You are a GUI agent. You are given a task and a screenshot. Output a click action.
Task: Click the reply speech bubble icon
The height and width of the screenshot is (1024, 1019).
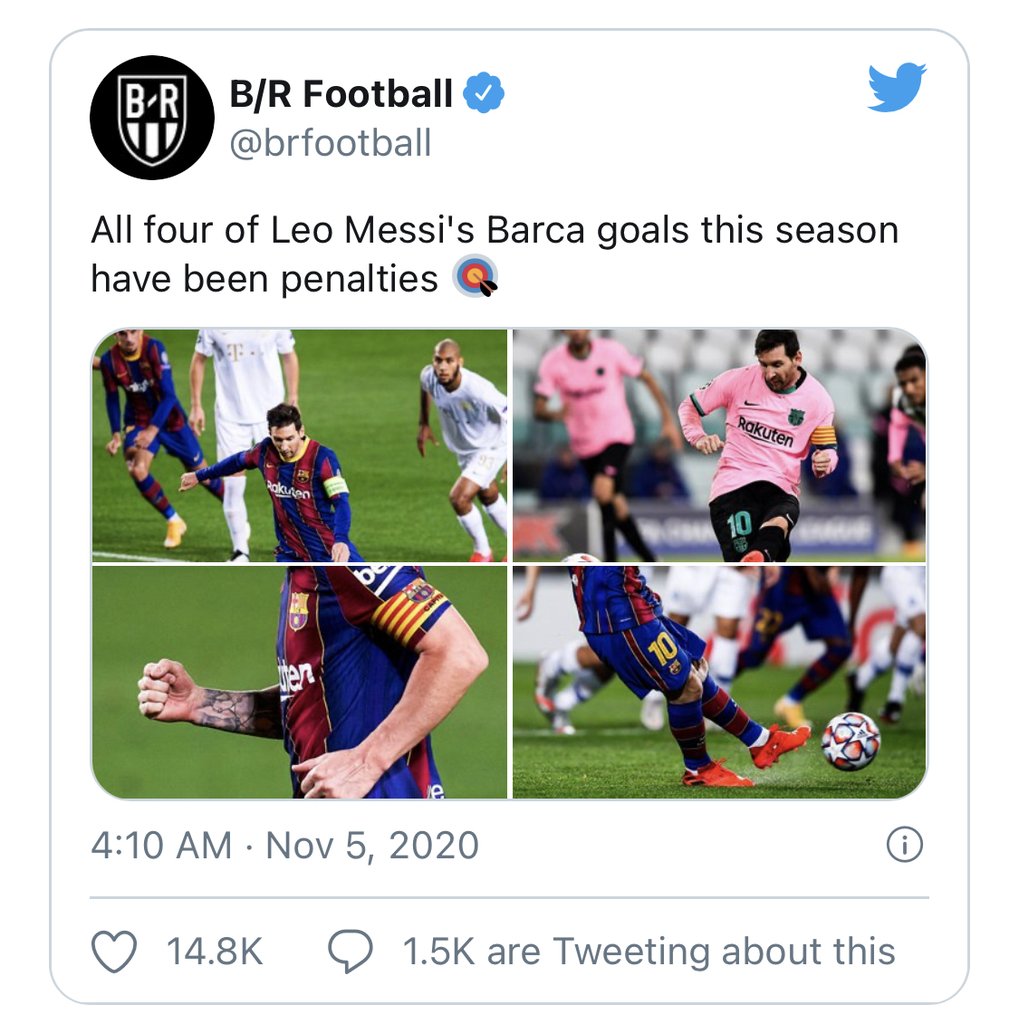point(350,951)
